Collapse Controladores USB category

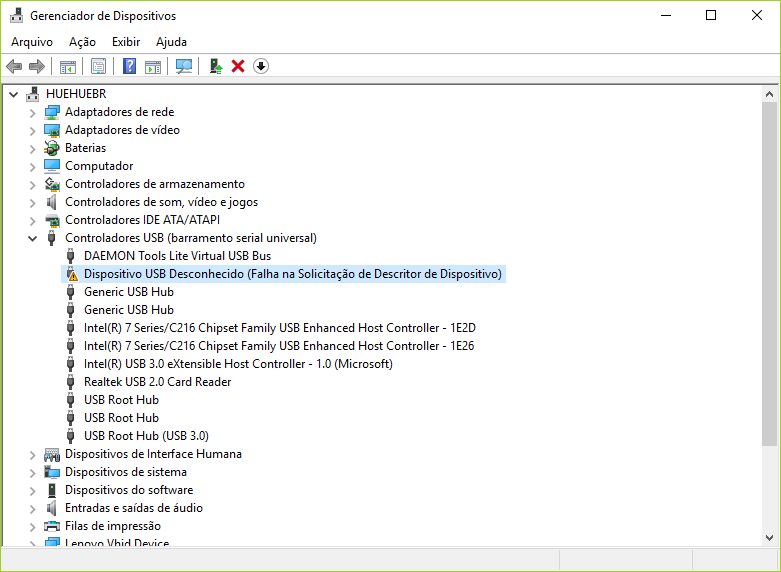coord(33,238)
